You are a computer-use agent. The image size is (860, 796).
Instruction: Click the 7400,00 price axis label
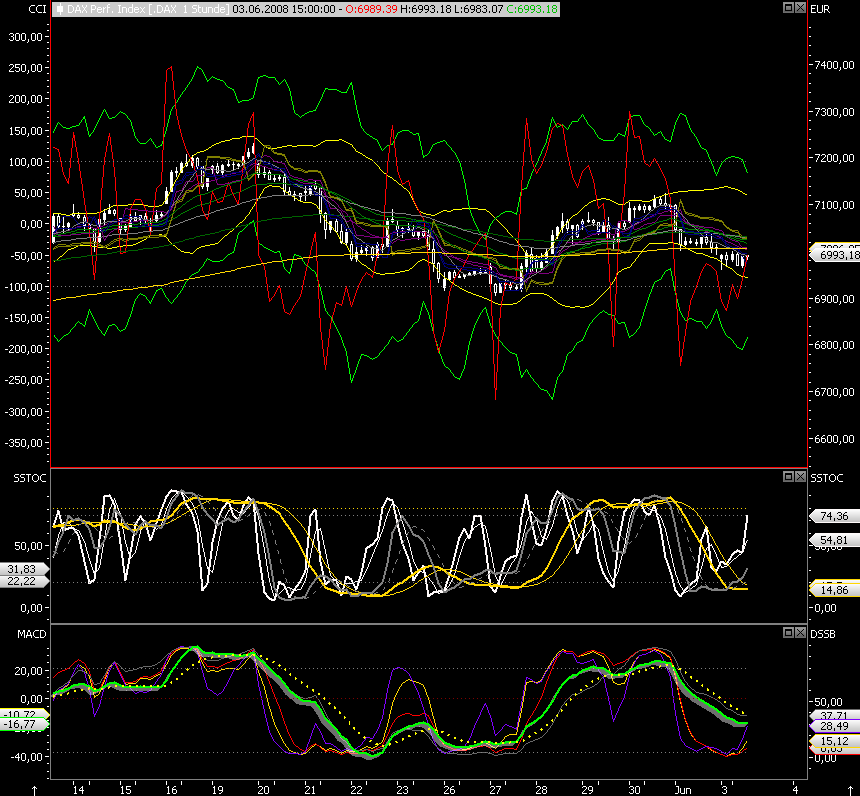834,65
